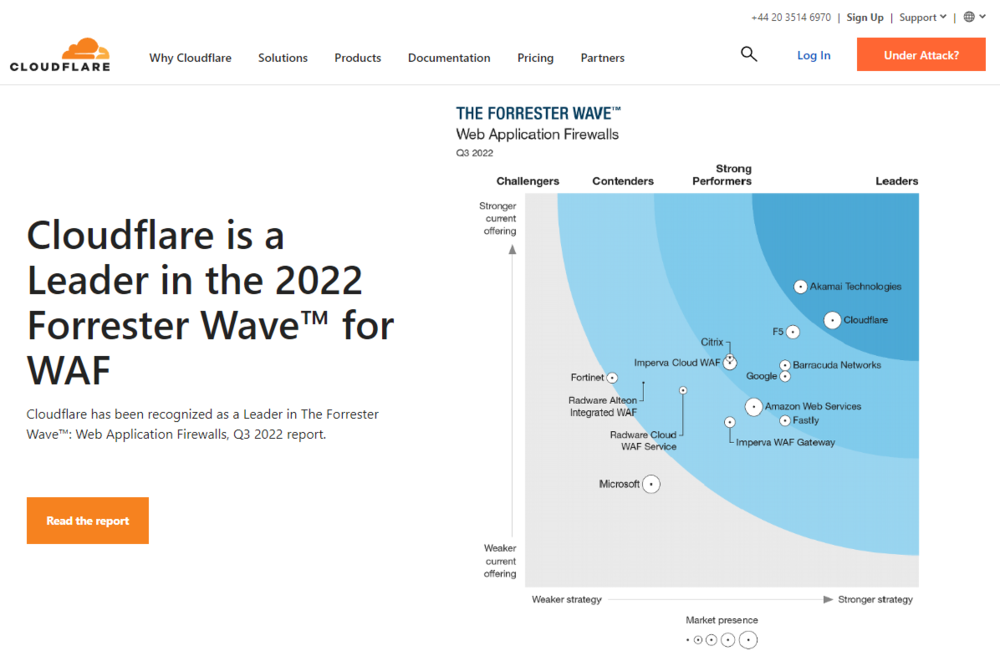Screen dimensions: 1000x661
Task: Click the Log In link
Action: point(814,56)
